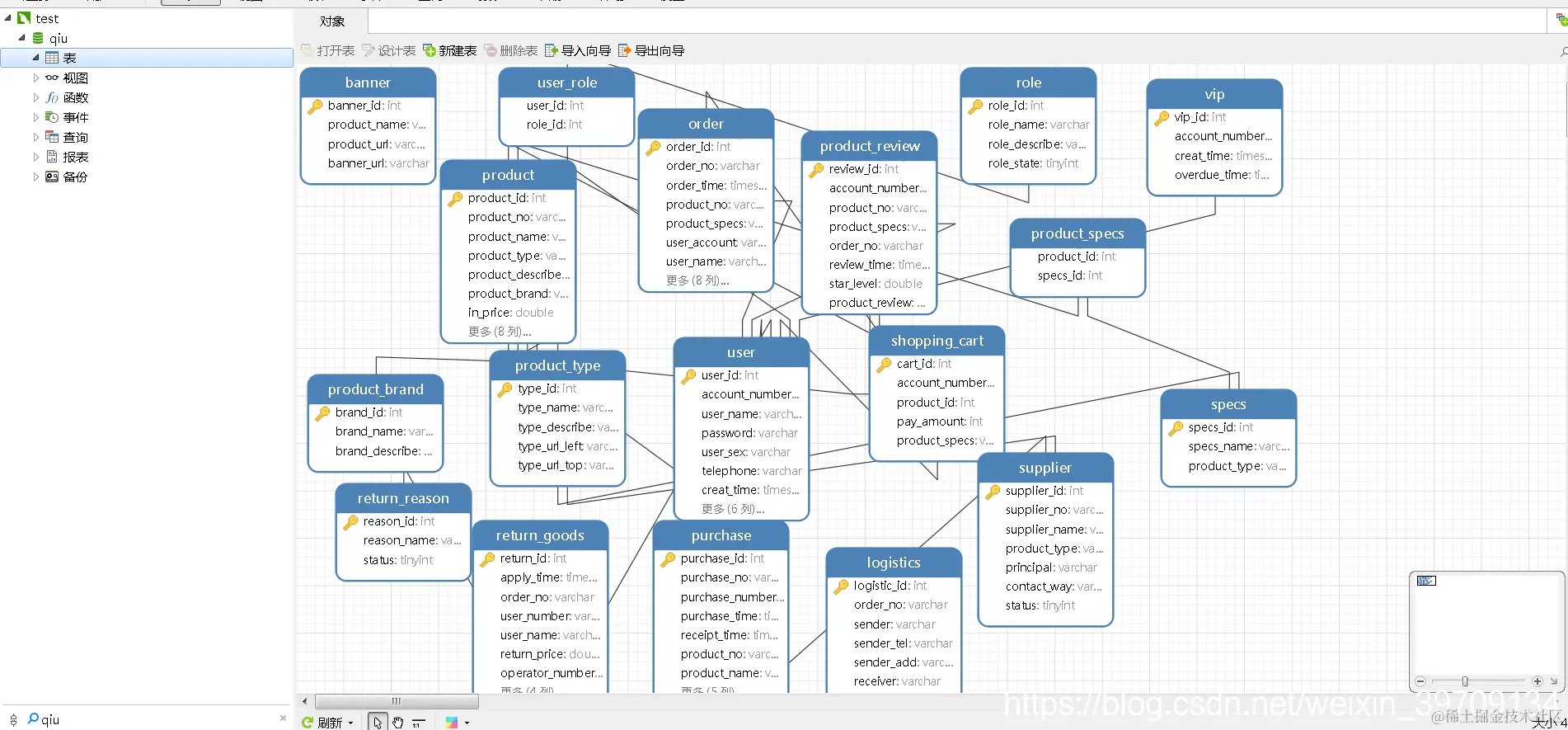Clear the qiu search filter with the x
1568x730 pixels.
pos(284,718)
